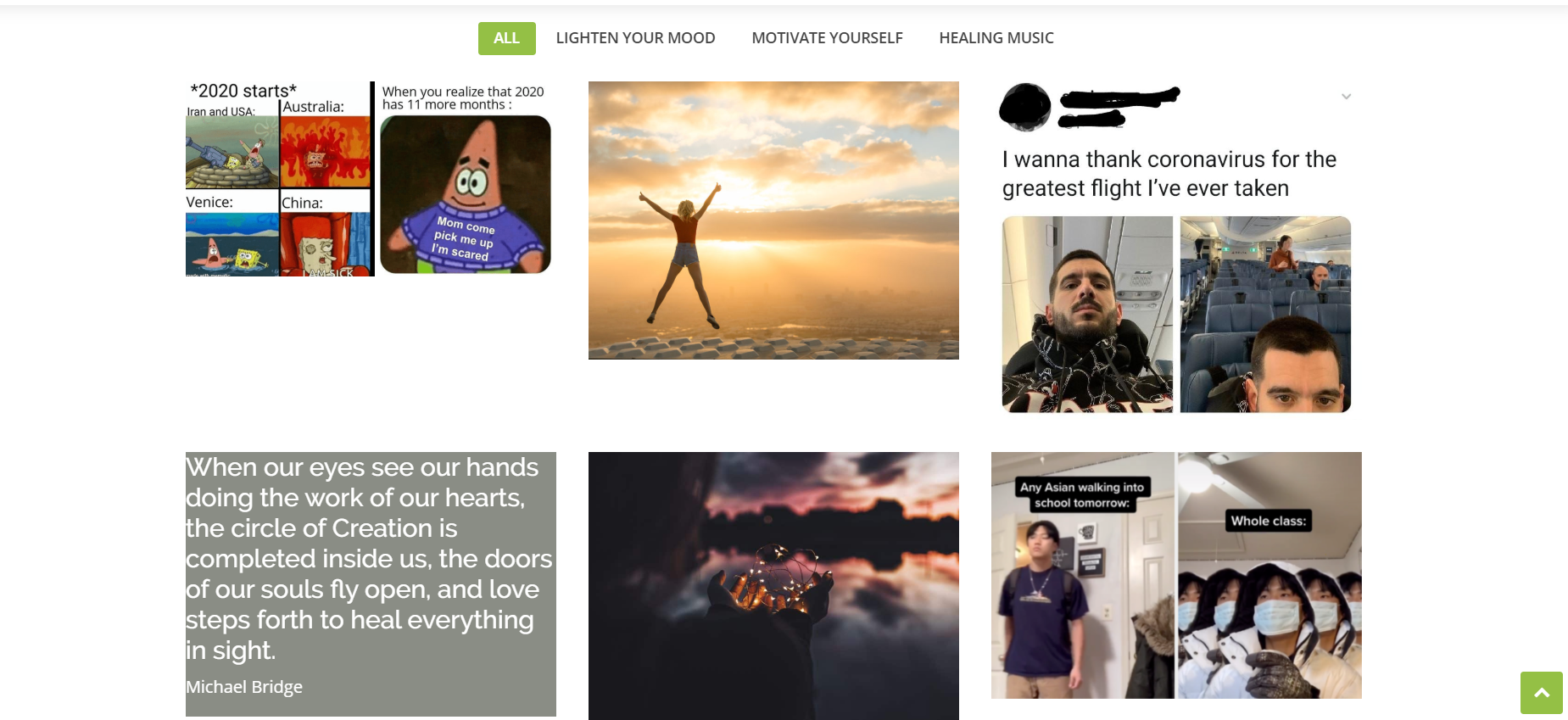
Task: Open the coronavirus empty flight tweet
Action: pos(1176,248)
